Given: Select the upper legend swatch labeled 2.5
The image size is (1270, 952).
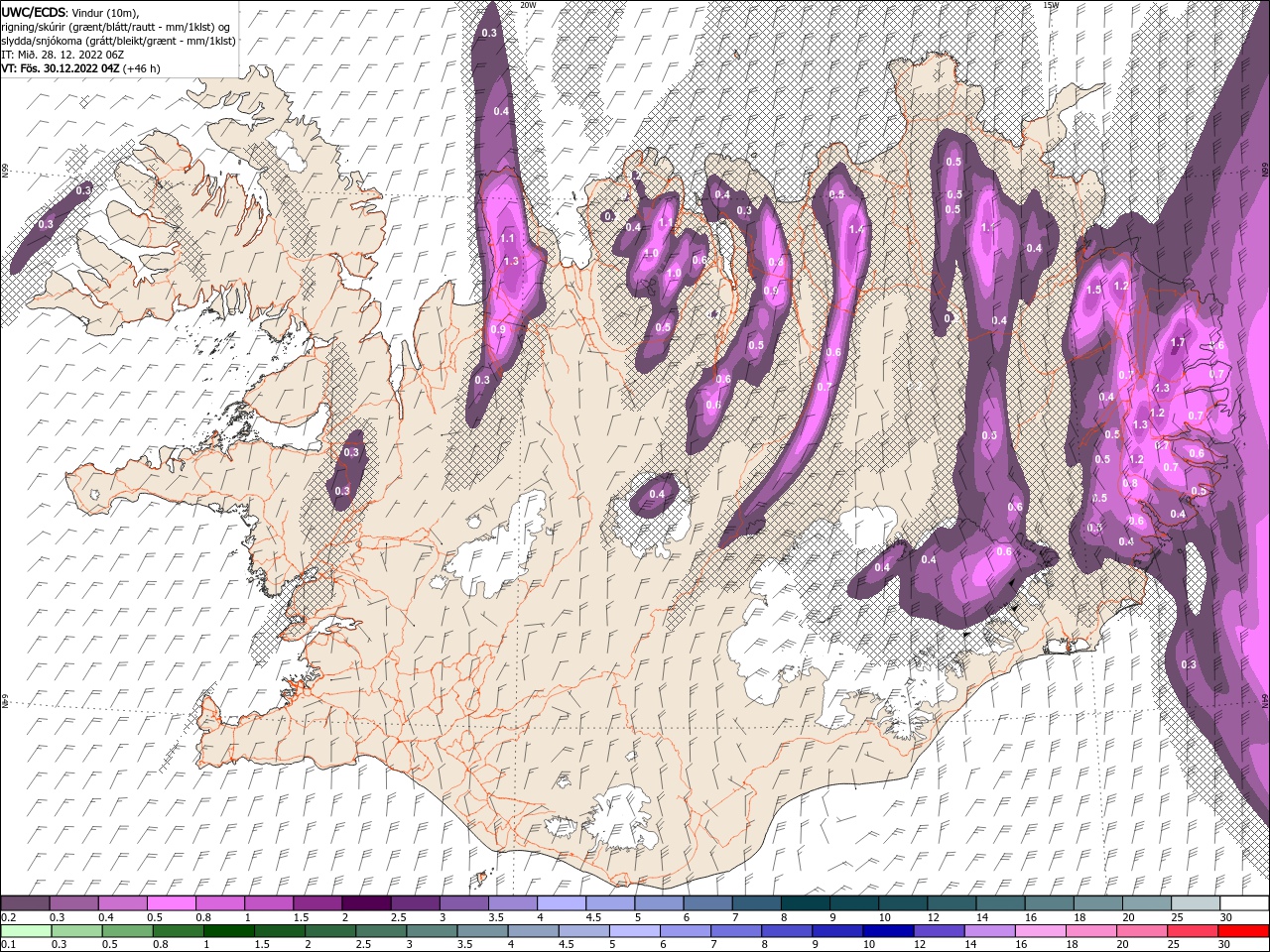Looking at the screenshot, I should [x=415, y=903].
